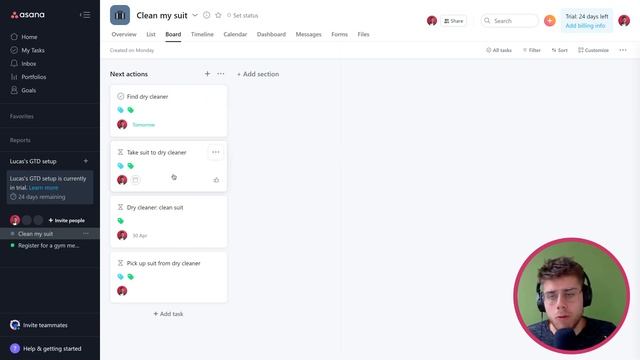Viewport: 640px width, 360px height.
Task: Open Inbox in the sidebar
Action: pos(29,64)
